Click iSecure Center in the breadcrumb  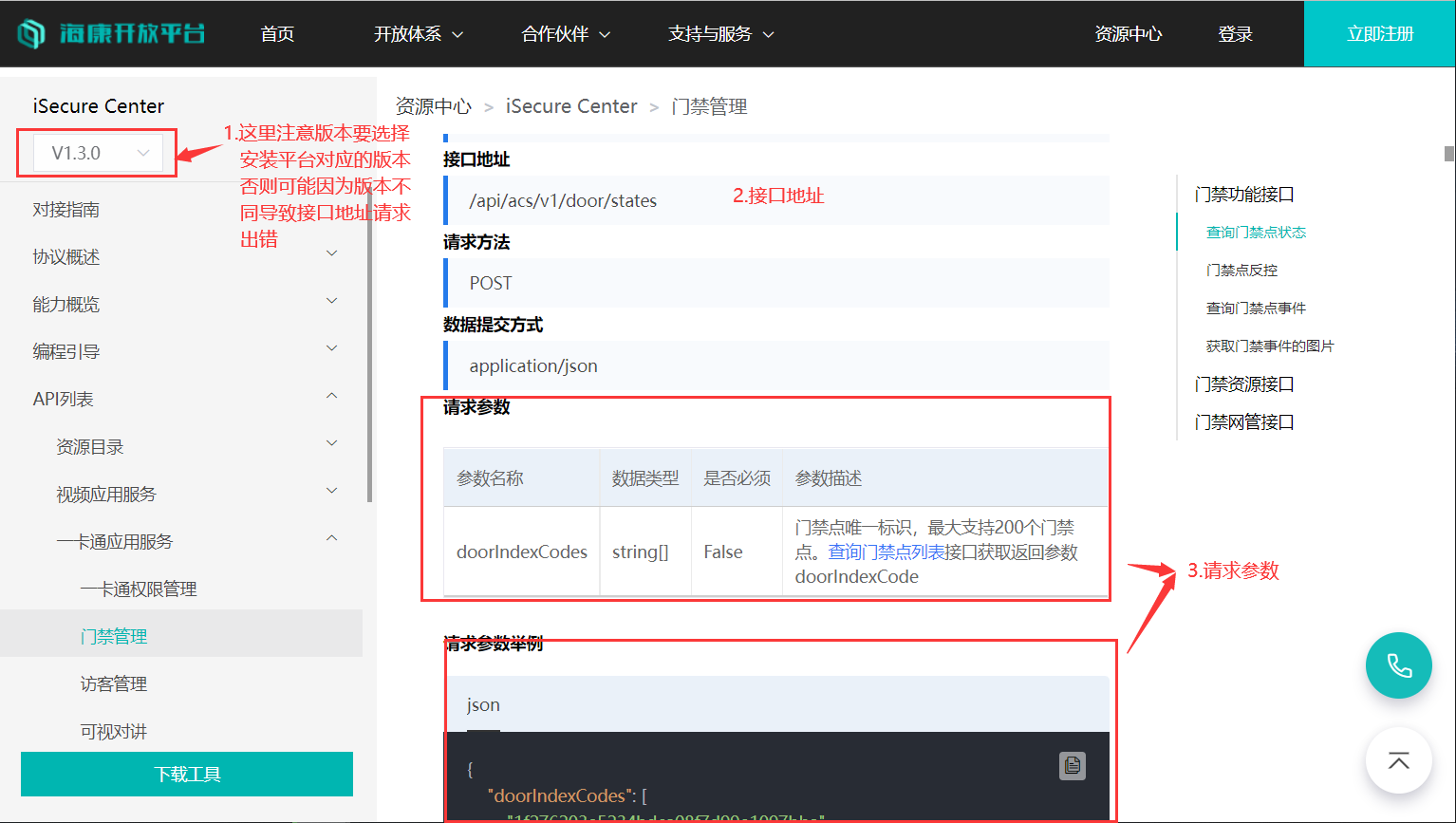pos(571,106)
